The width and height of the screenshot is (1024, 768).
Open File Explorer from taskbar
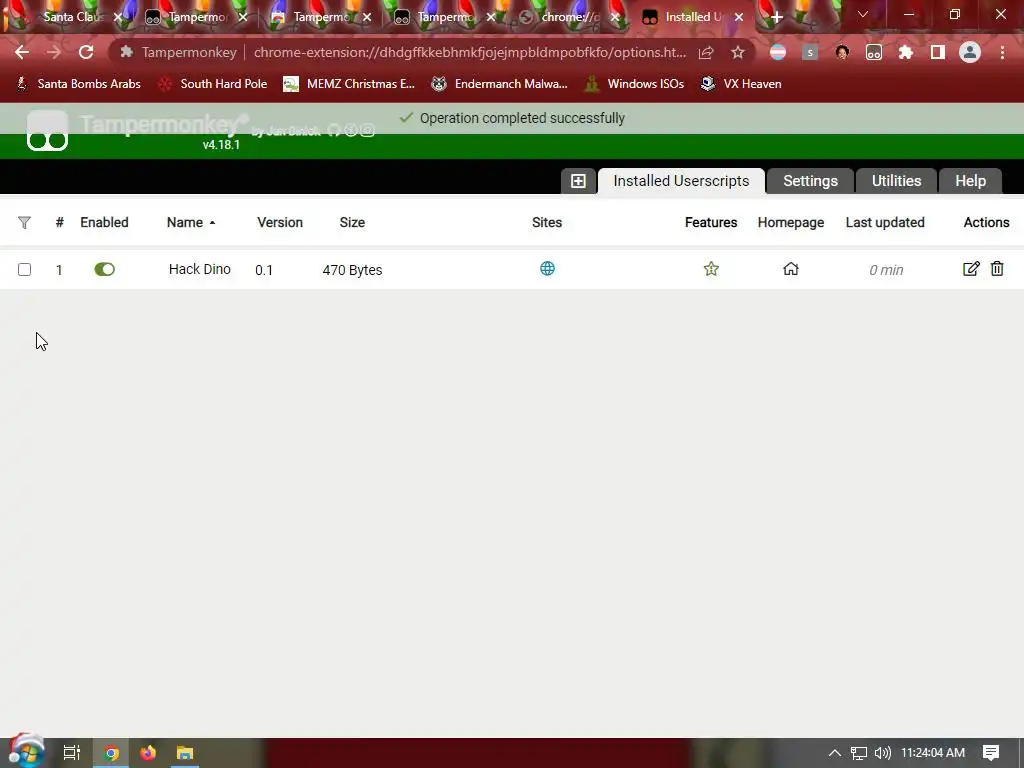pos(185,753)
